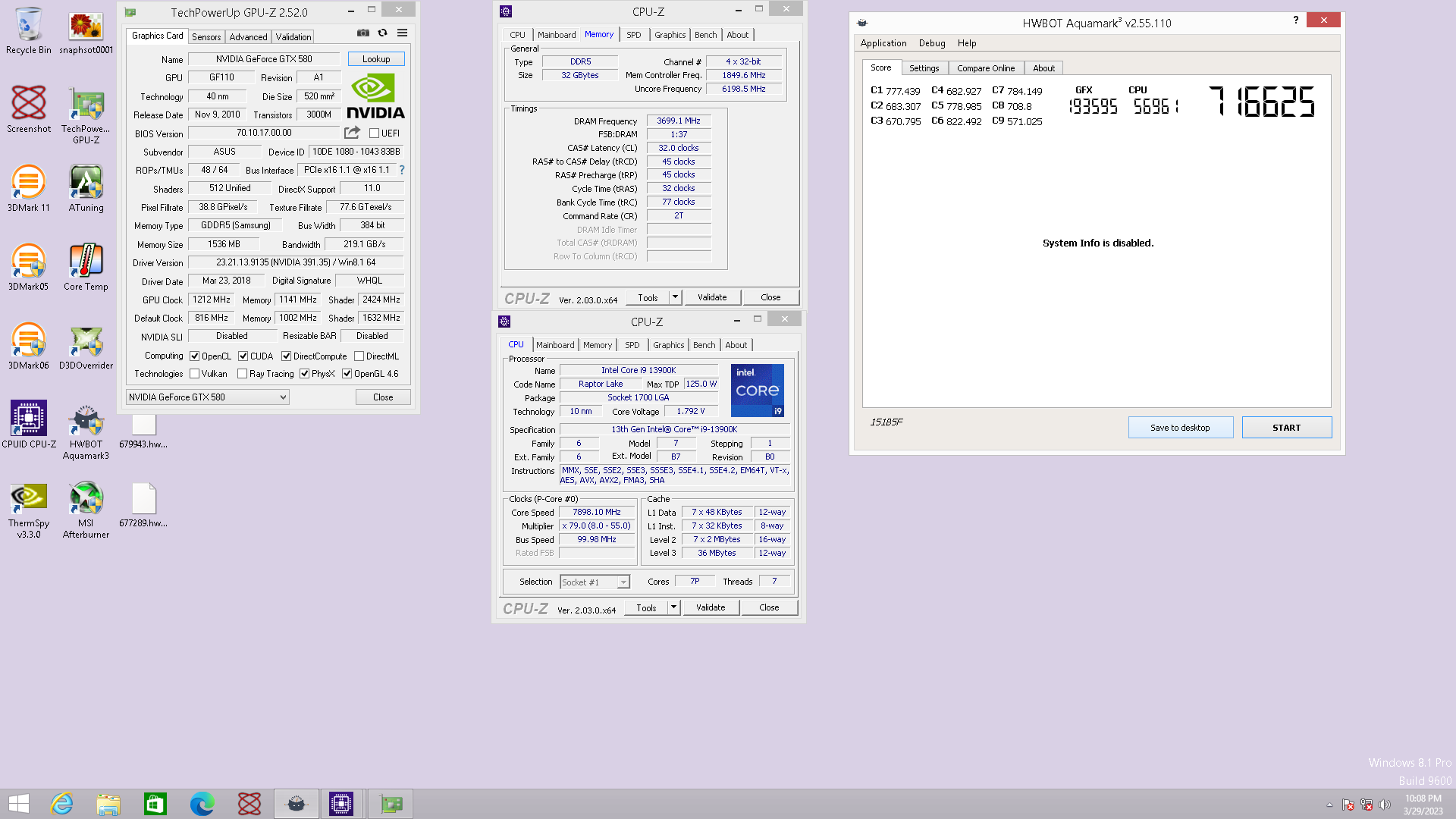Launch HWBOT Aquamark3 desktop shortcut
Image resolution: width=1456 pixels, height=819 pixels.
86,430
